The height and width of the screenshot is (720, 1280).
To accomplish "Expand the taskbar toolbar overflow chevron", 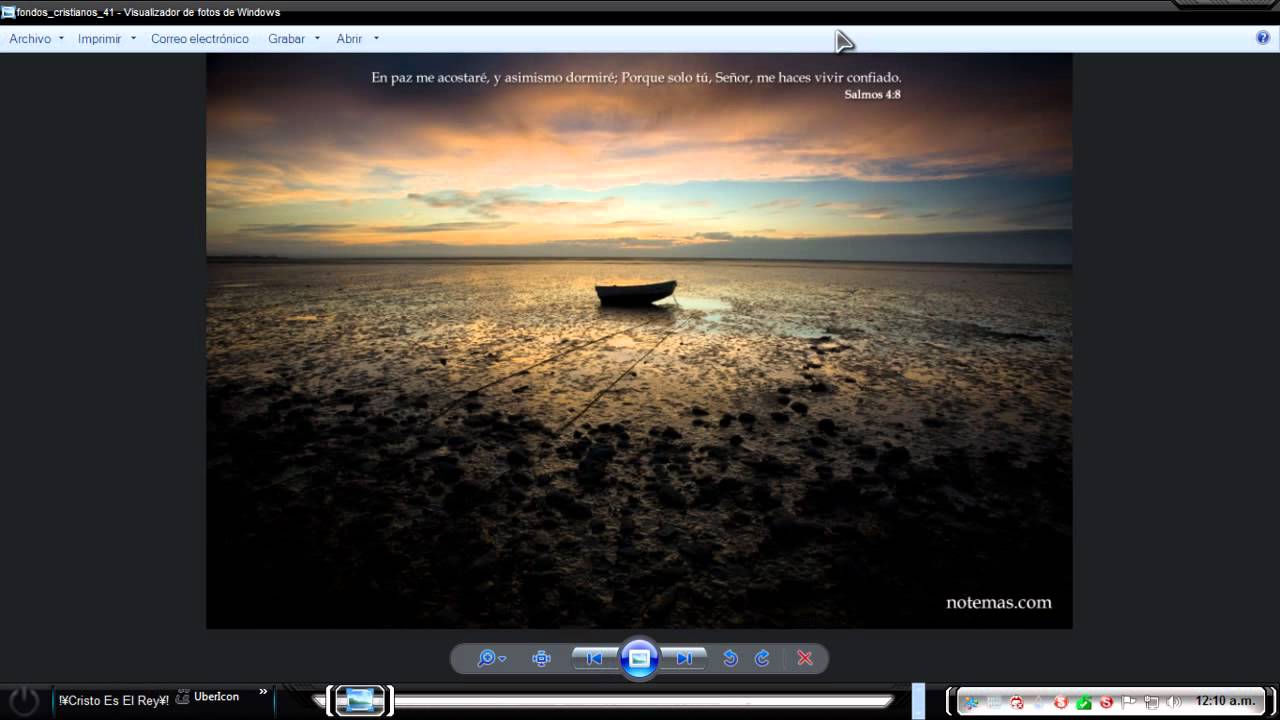I will coord(264,691).
